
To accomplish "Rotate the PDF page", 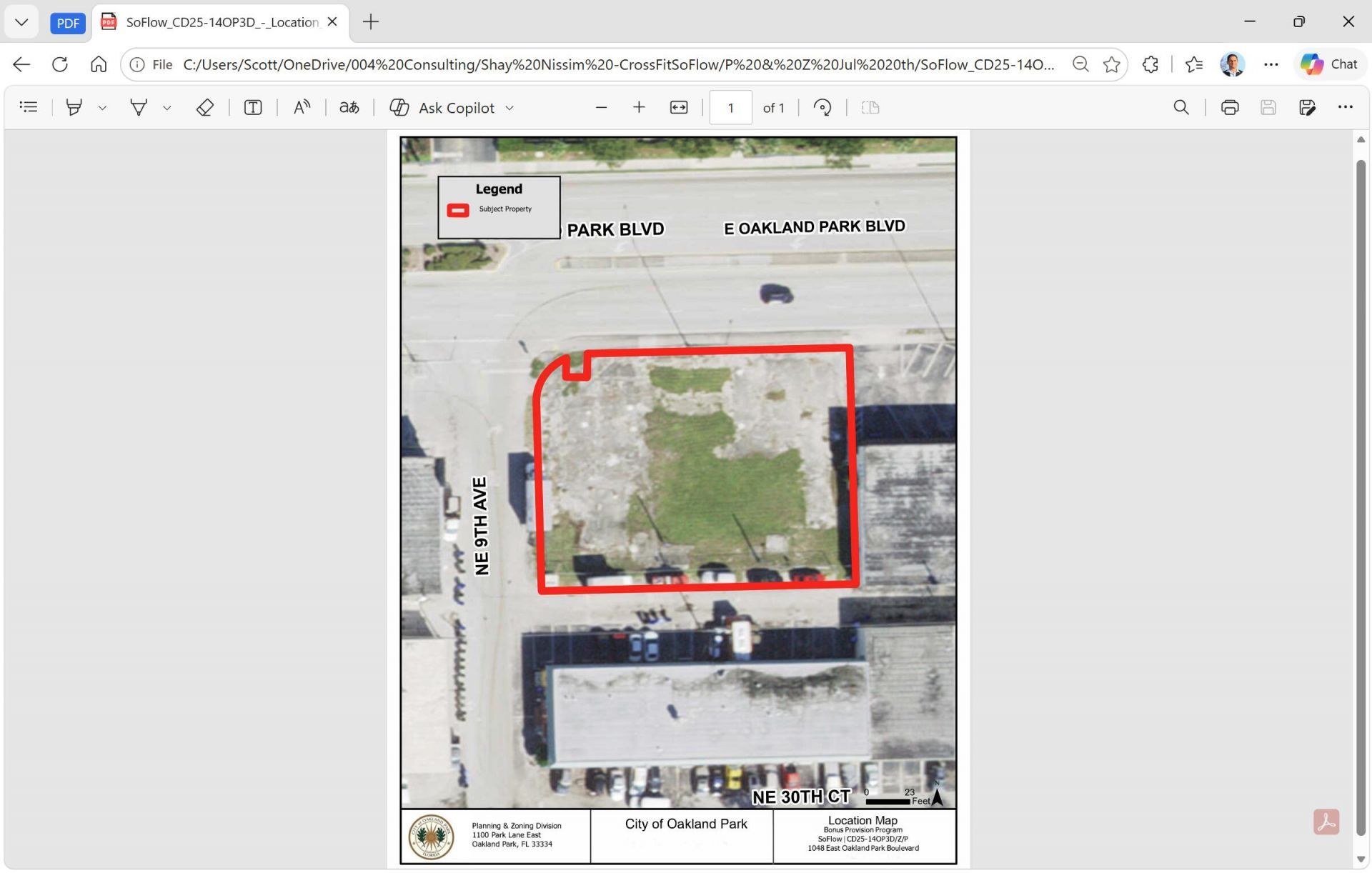I will 822,107.
